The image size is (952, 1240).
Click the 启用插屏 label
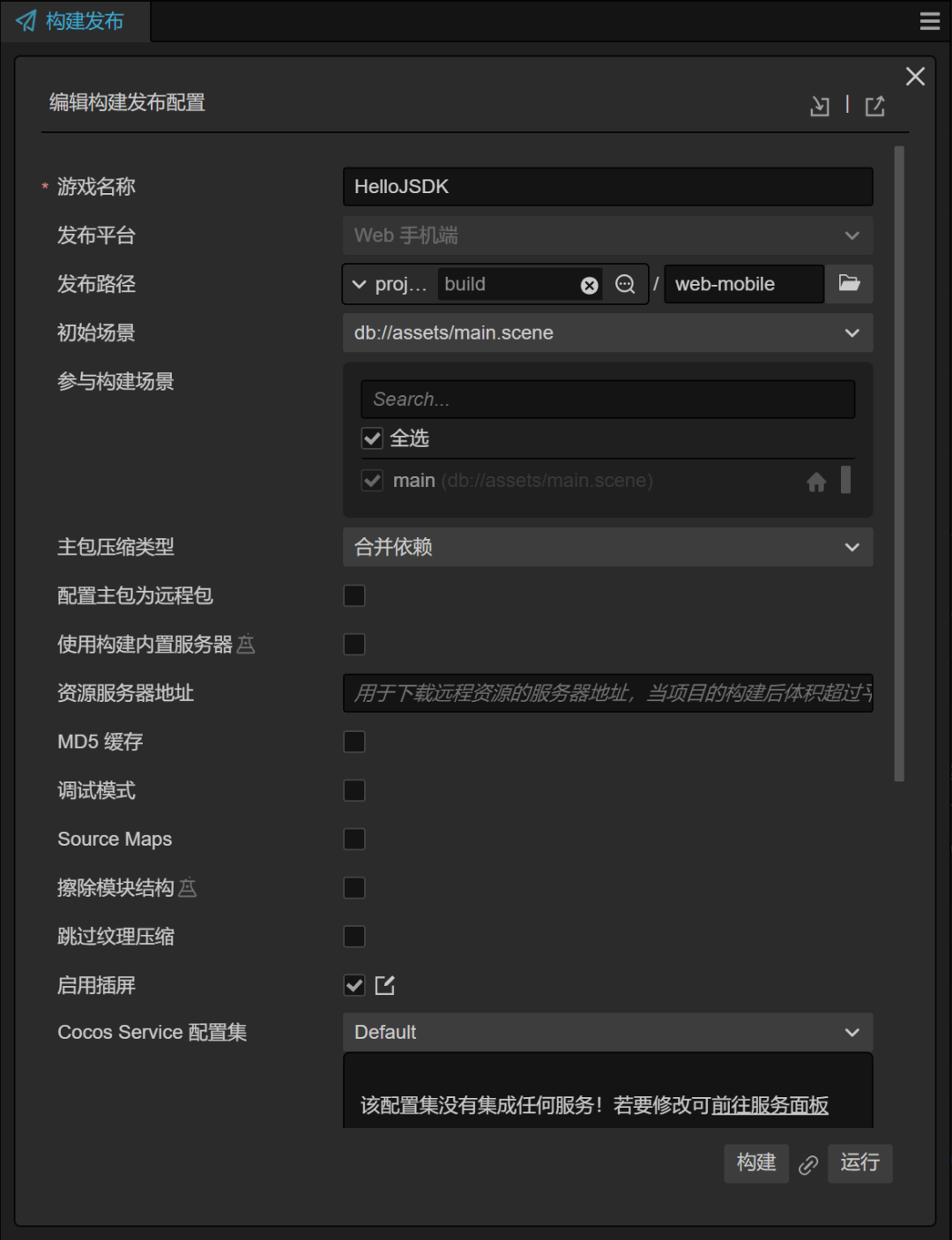[x=96, y=985]
